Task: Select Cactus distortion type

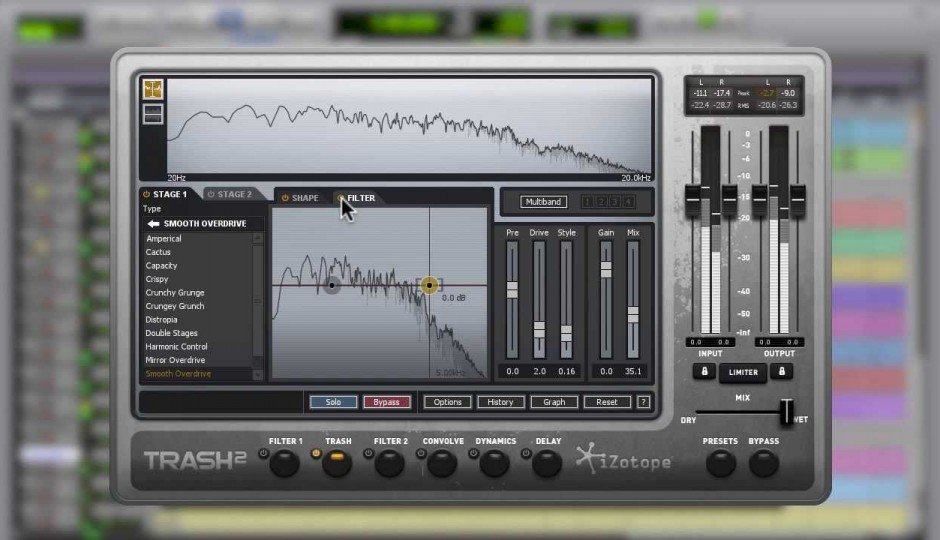Action: tap(158, 252)
